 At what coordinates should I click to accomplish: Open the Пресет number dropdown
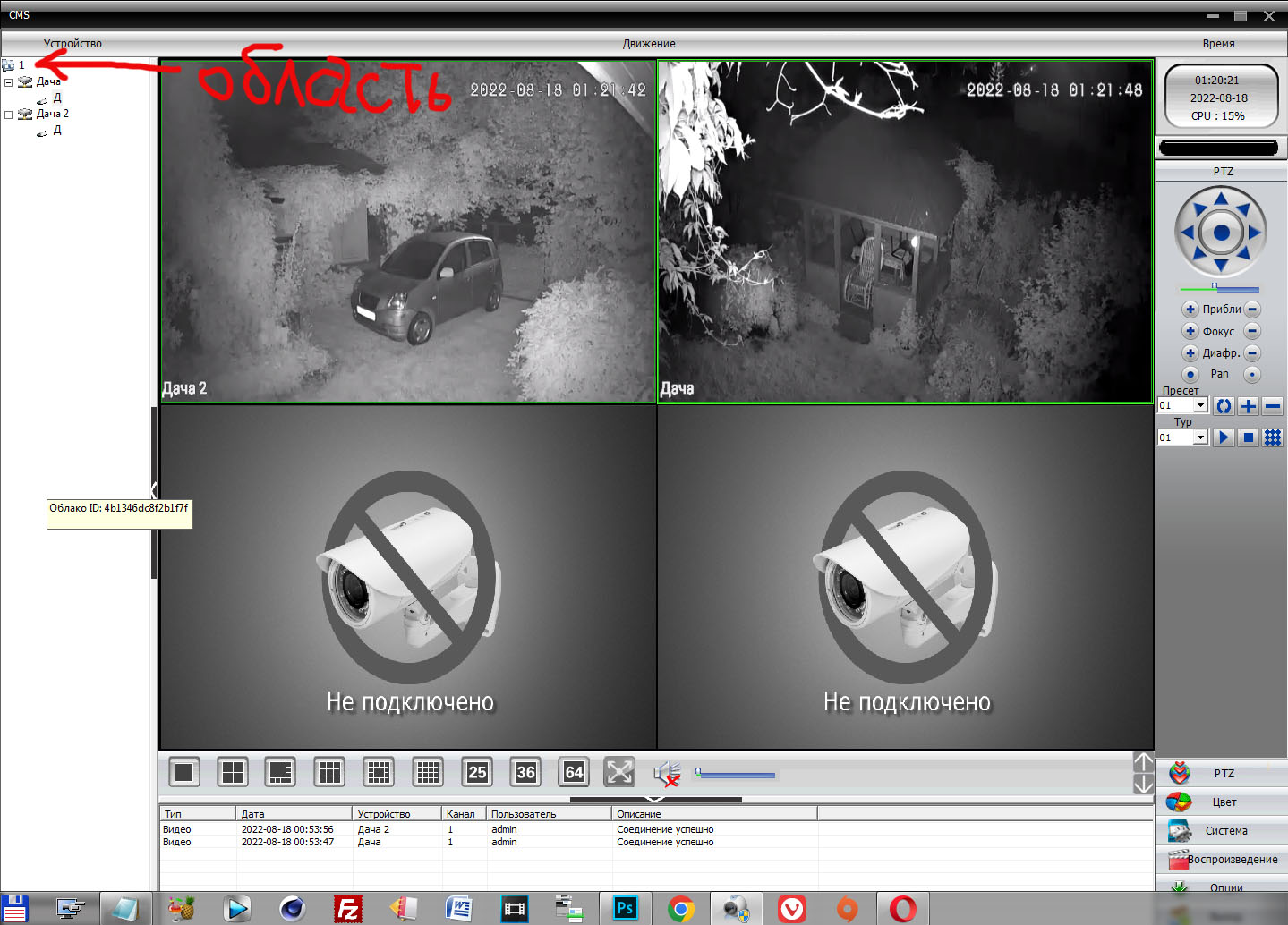click(x=1200, y=406)
